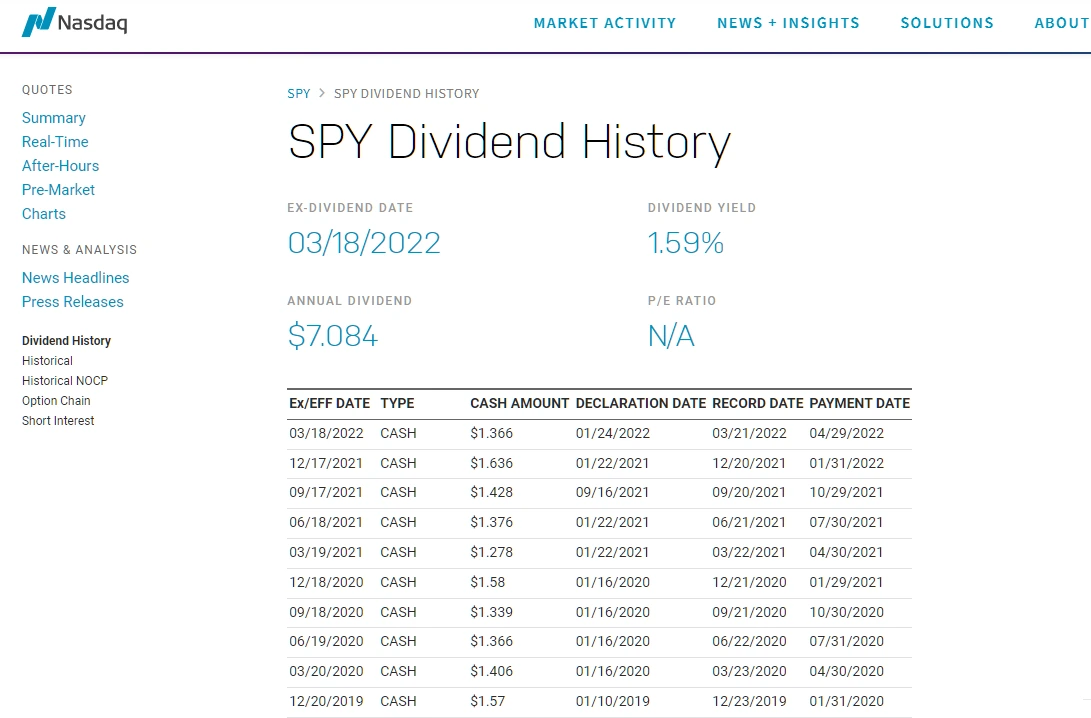The height and width of the screenshot is (718, 1091).
Task: Click the $1.376 cash amount cell
Action: coord(491,522)
